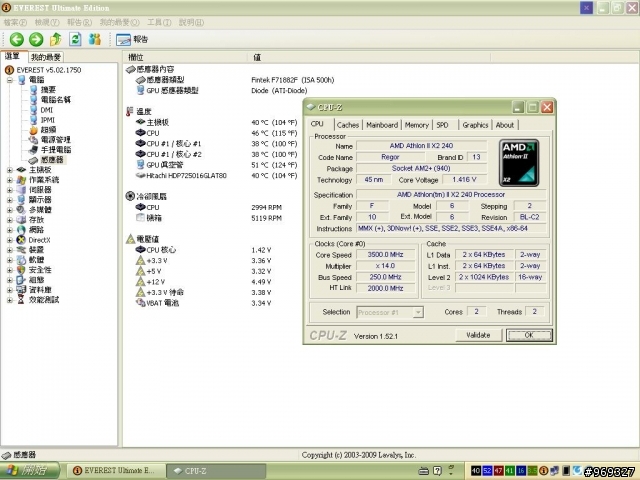Select the IPMI tree item
640x480 pixels.
(47, 120)
